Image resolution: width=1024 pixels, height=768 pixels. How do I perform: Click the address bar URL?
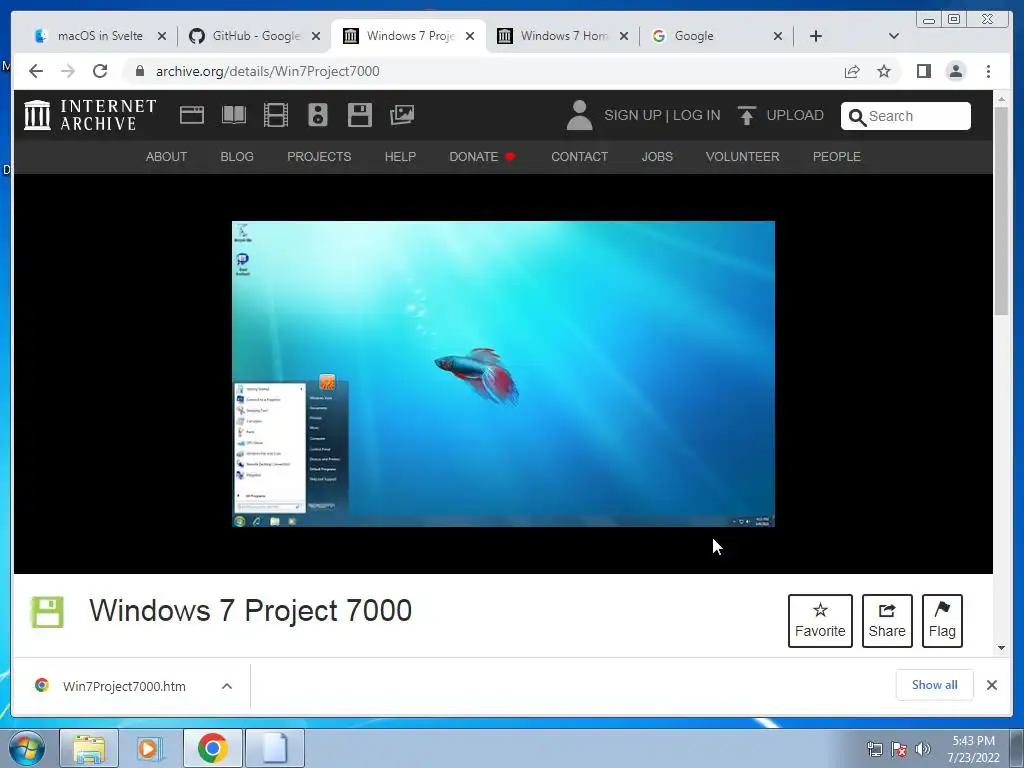(x=268, y=71)
